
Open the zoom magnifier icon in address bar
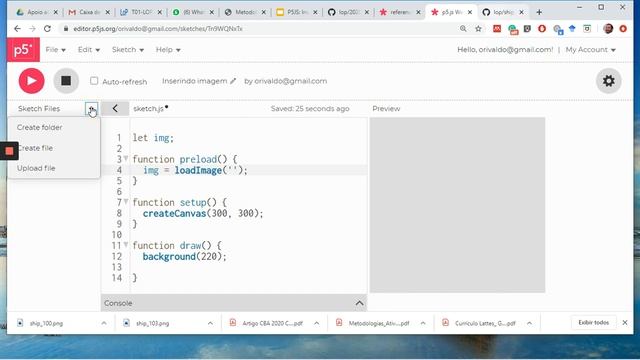coord(463,29)
